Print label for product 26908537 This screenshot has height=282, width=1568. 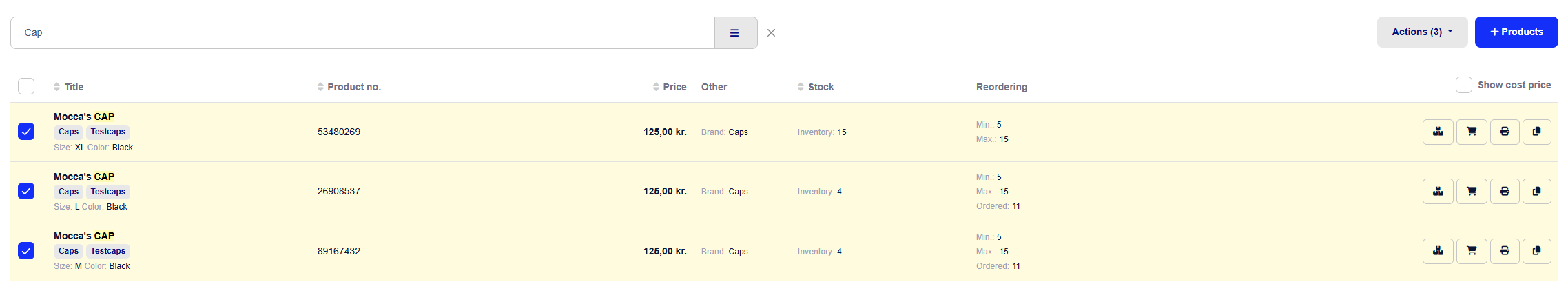pos(1505,191)
